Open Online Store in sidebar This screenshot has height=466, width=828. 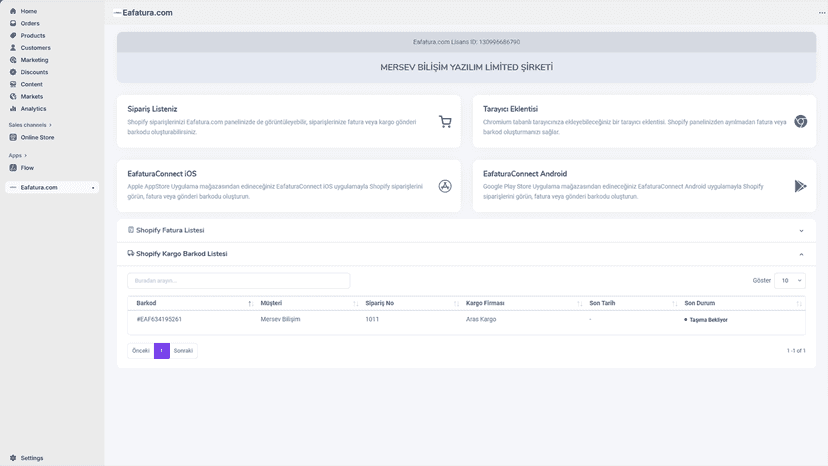(x=37, y=137)
